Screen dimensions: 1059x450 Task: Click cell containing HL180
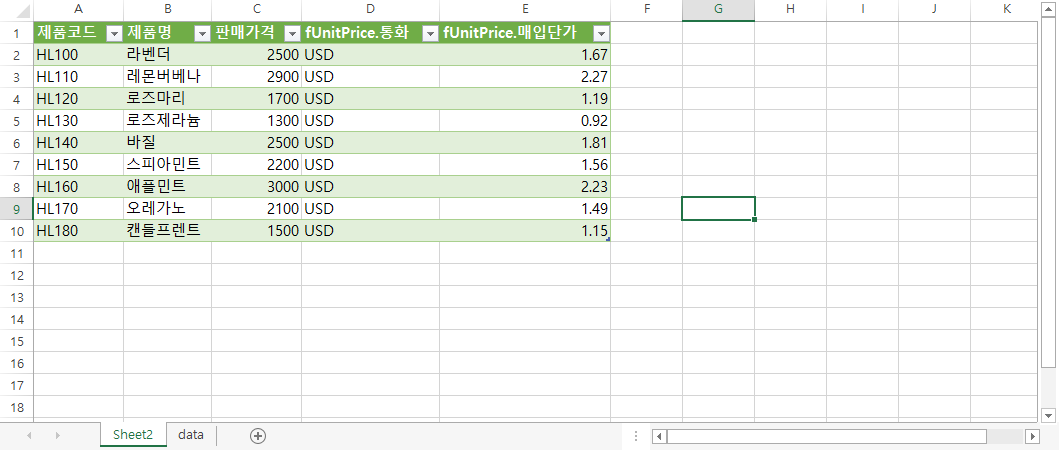78,230
